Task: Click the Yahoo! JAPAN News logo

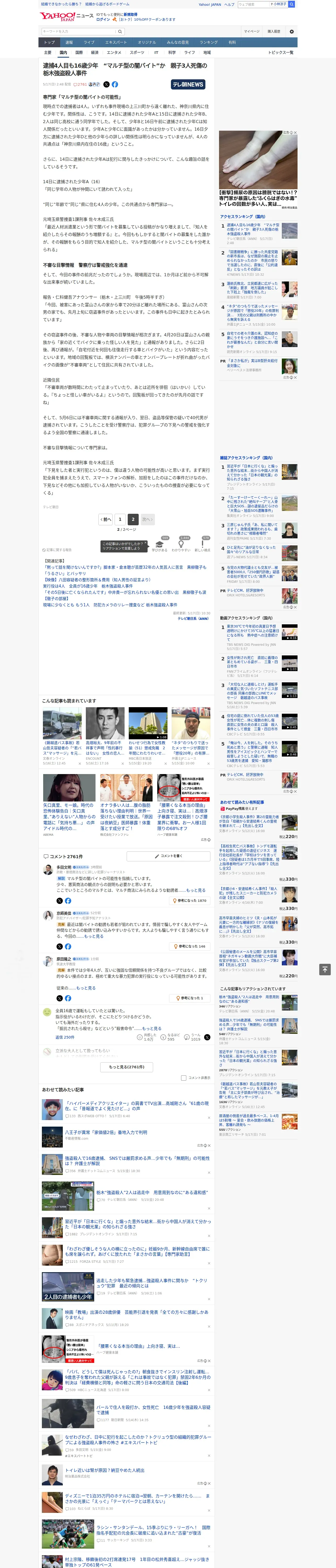Action: pyautogui.click(x=67, y=17)
